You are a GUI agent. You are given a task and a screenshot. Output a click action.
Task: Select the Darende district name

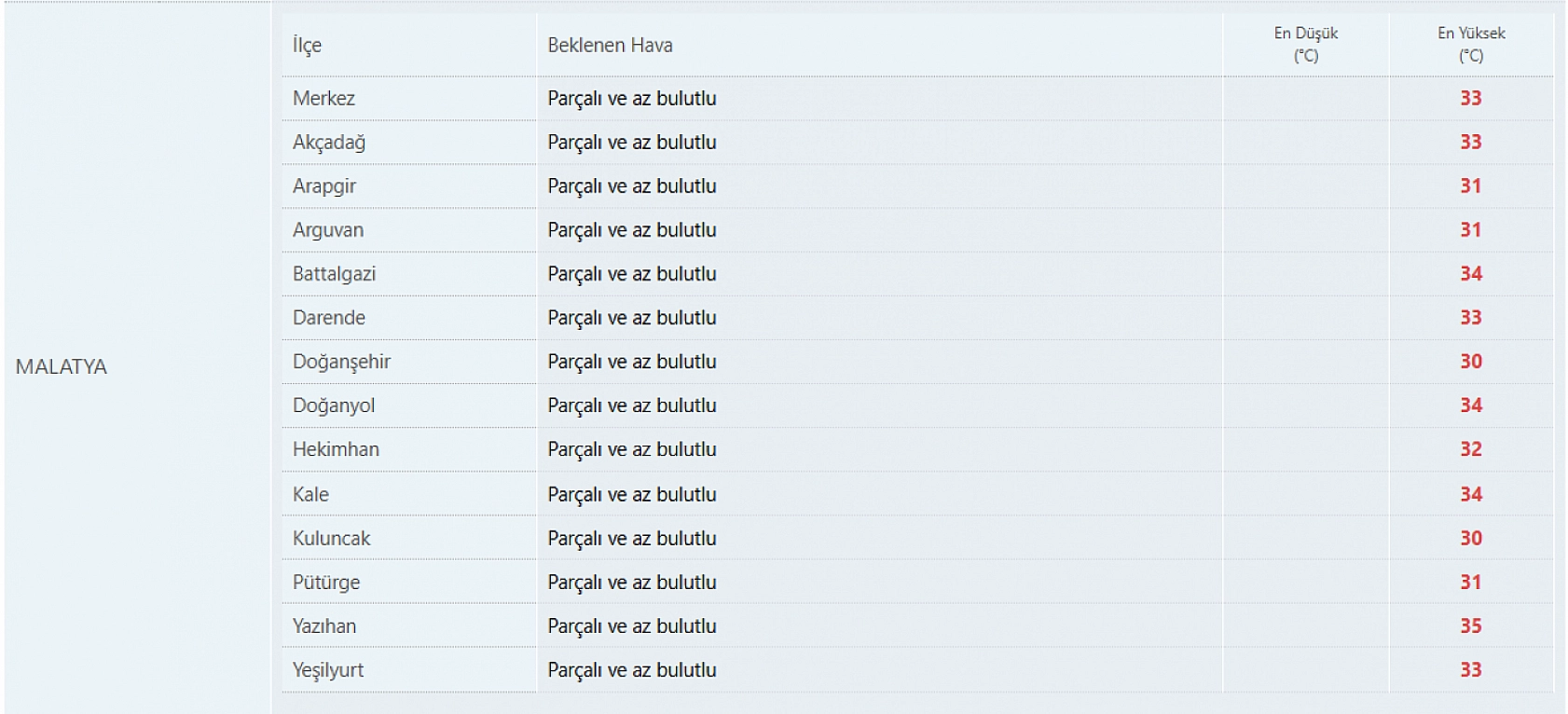click(x=329, y=317)
